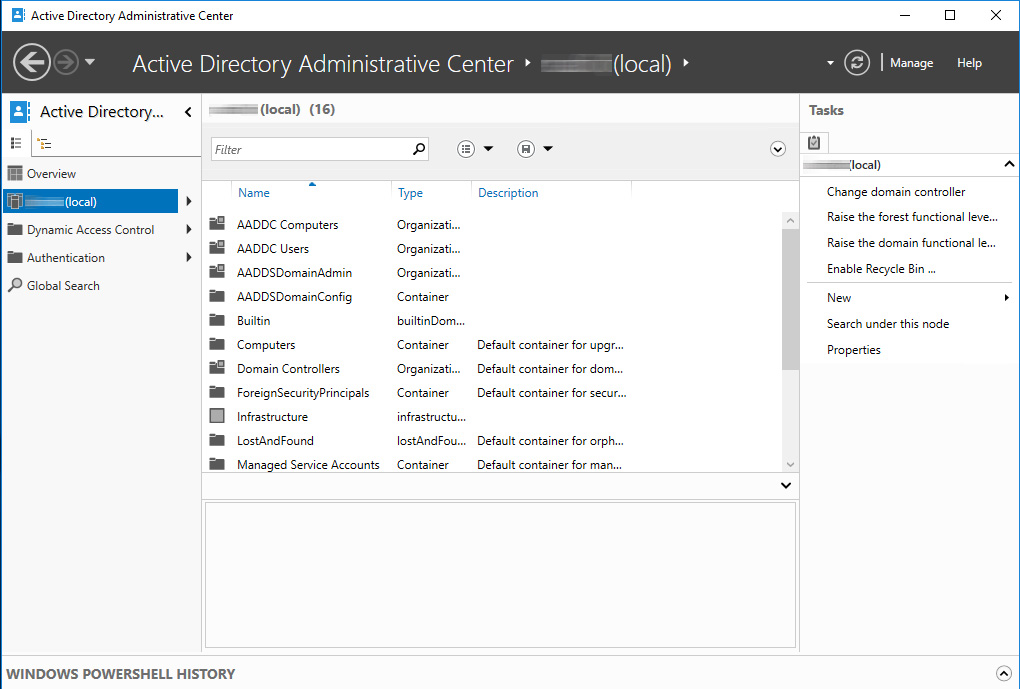Select the Infrastructure object icon
Screen dimensions: 1020x689
(x=217, y=416)
